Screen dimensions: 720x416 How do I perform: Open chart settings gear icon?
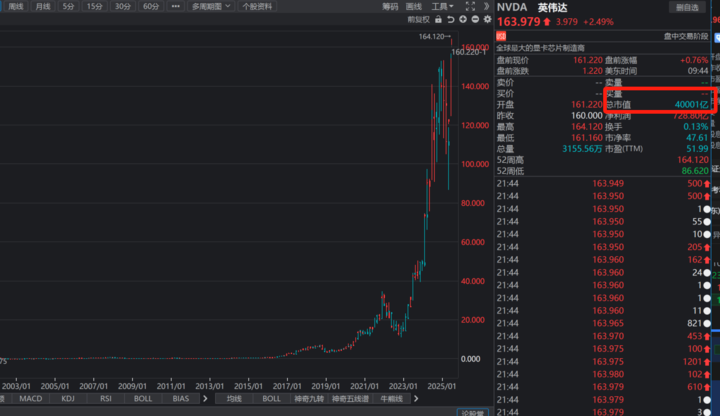[x=487, y=19]
